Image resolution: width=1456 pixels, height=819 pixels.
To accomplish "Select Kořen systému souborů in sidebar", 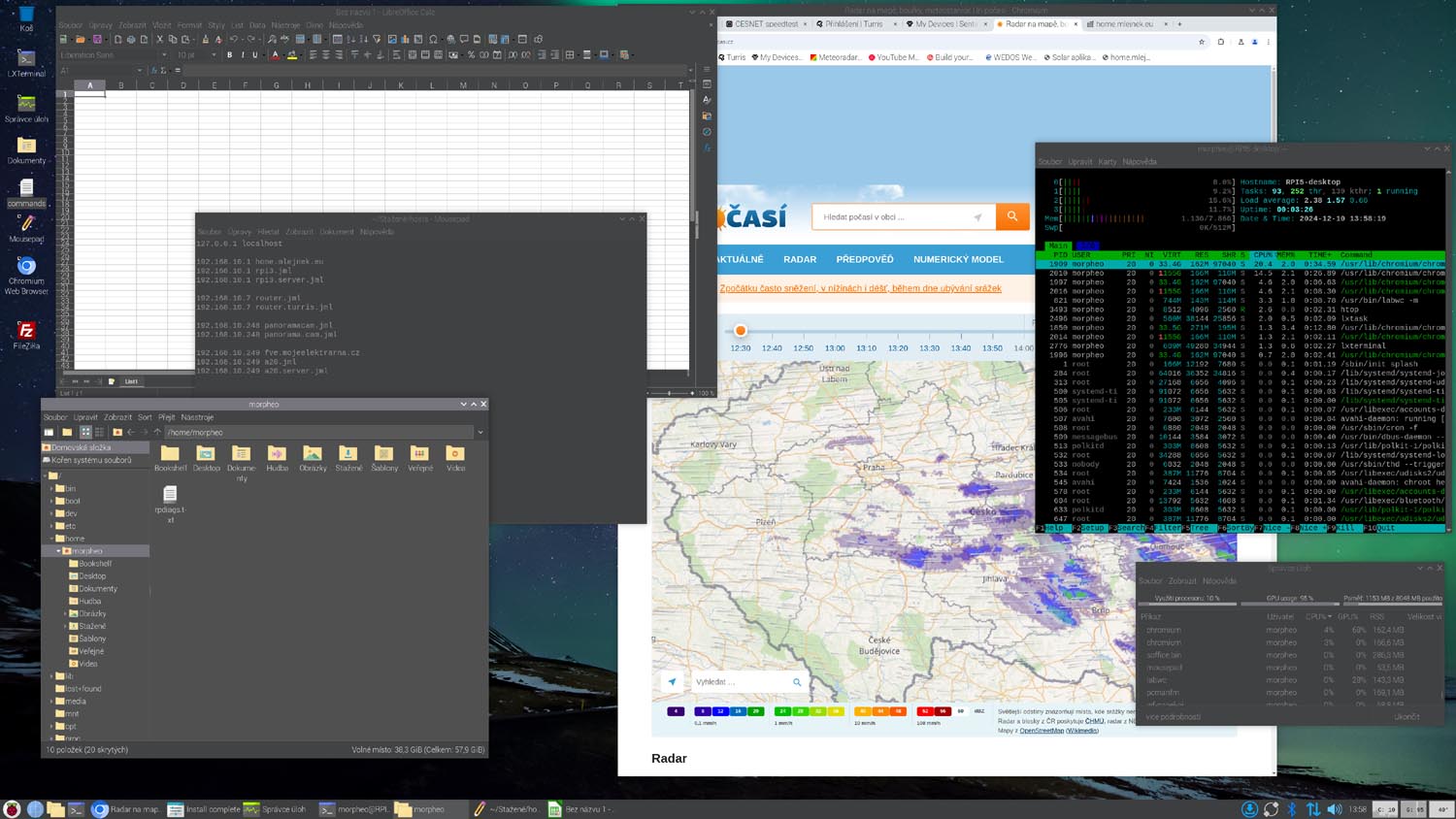I will tap(95, 460).
